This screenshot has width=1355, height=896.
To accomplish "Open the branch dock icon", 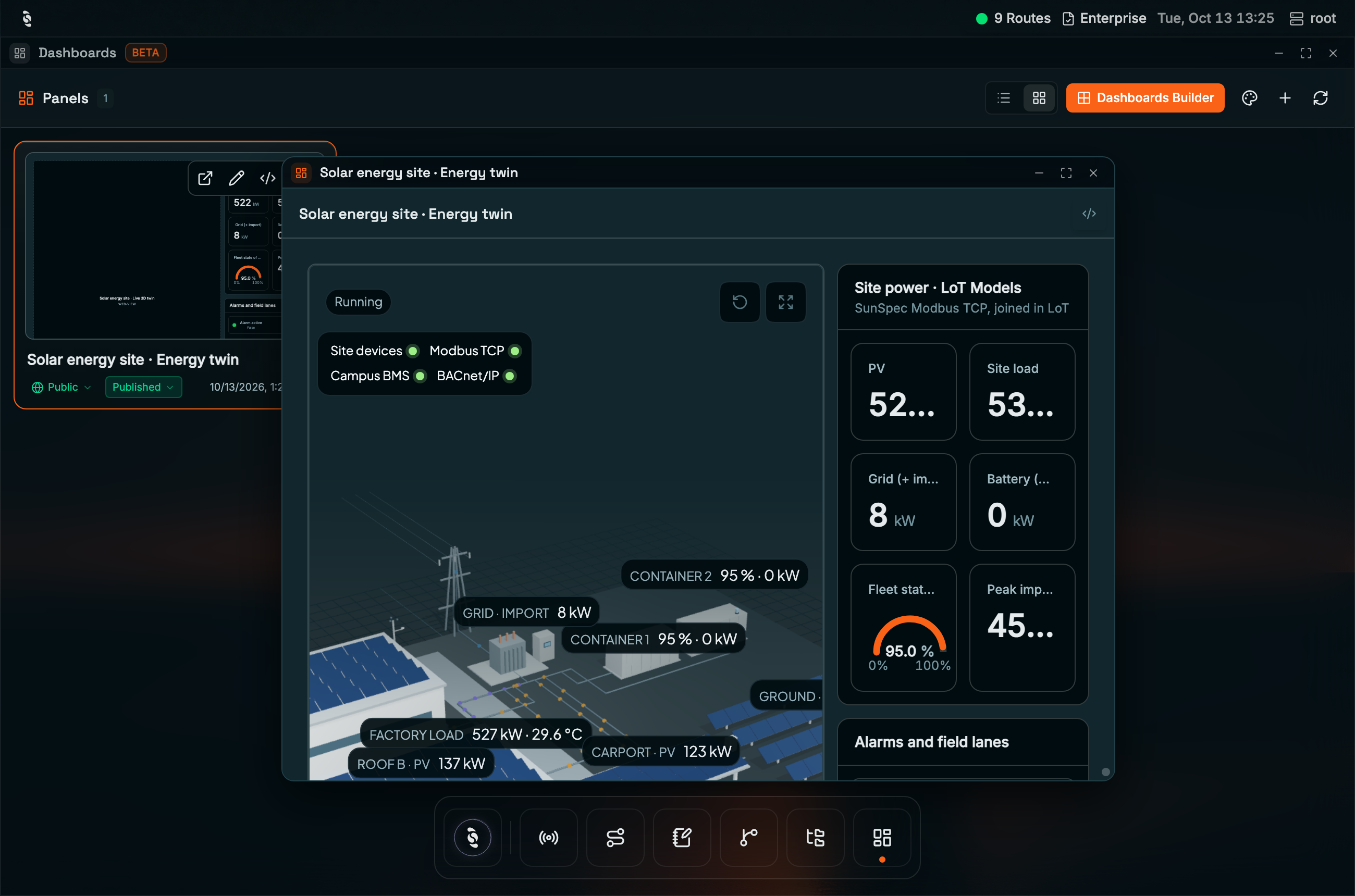I will coord(748,838).
